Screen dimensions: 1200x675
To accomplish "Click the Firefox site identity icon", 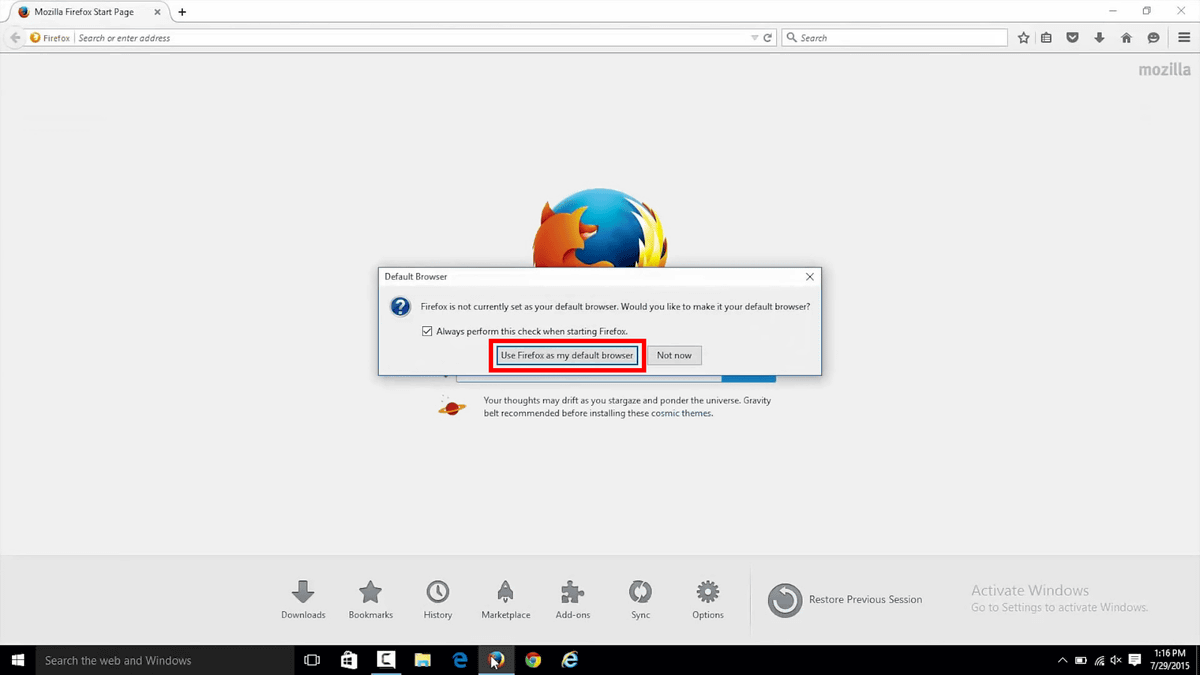I will click(x=50, y=38).
